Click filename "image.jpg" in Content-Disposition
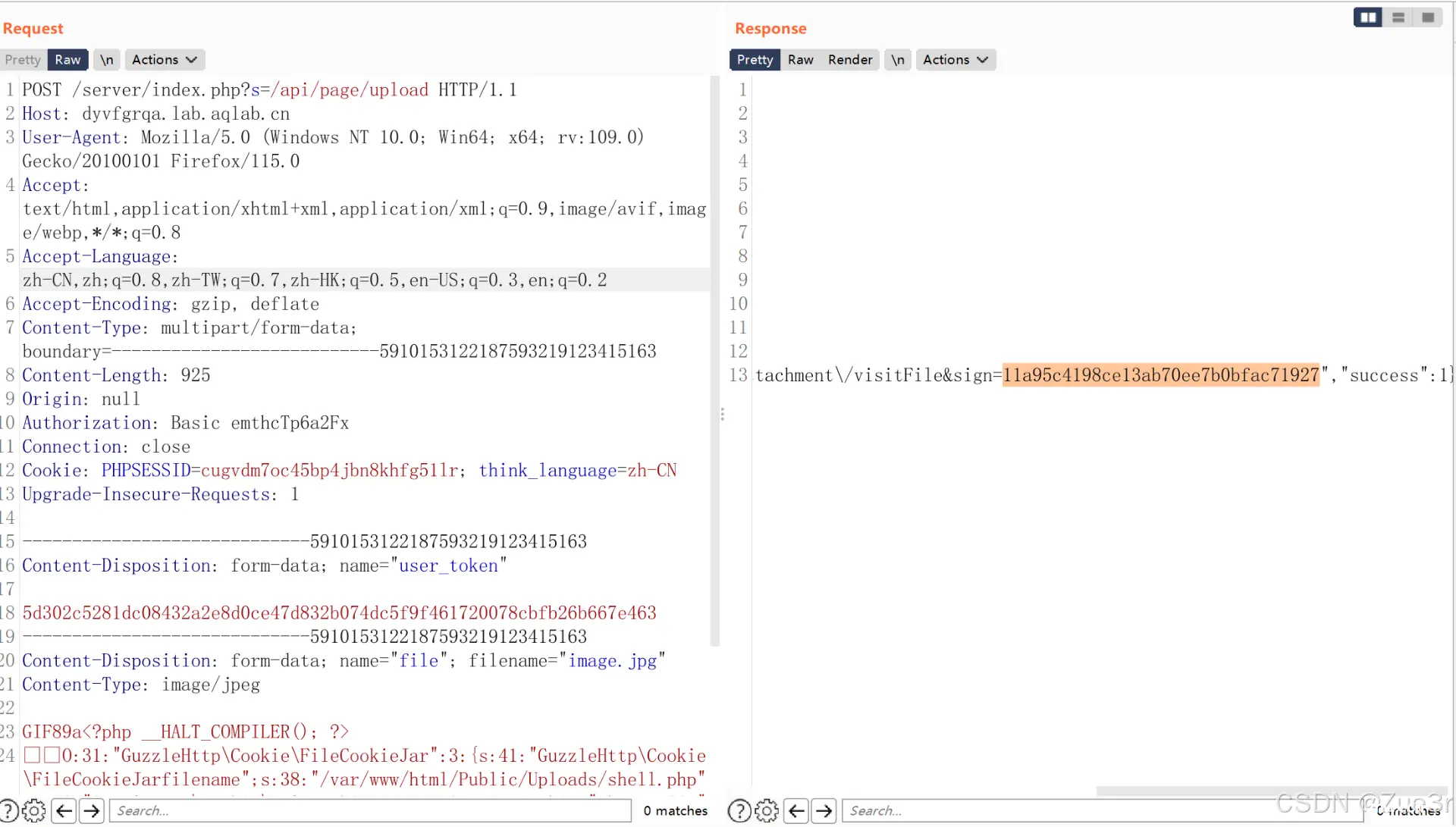 pos(613,661)
